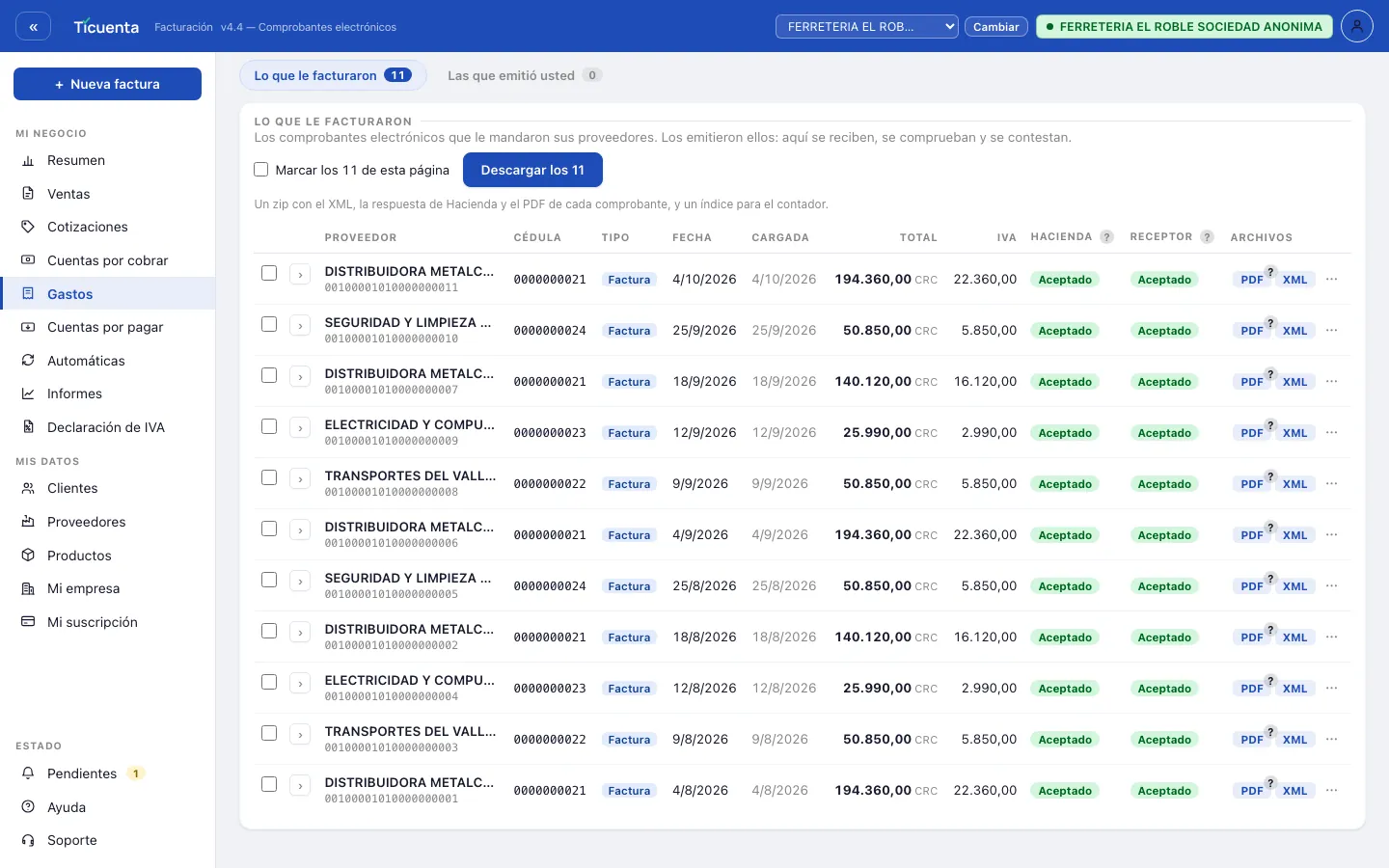
Task: Open more actions for the 12/9/2026 invoice
Action: pos(1332,432)
